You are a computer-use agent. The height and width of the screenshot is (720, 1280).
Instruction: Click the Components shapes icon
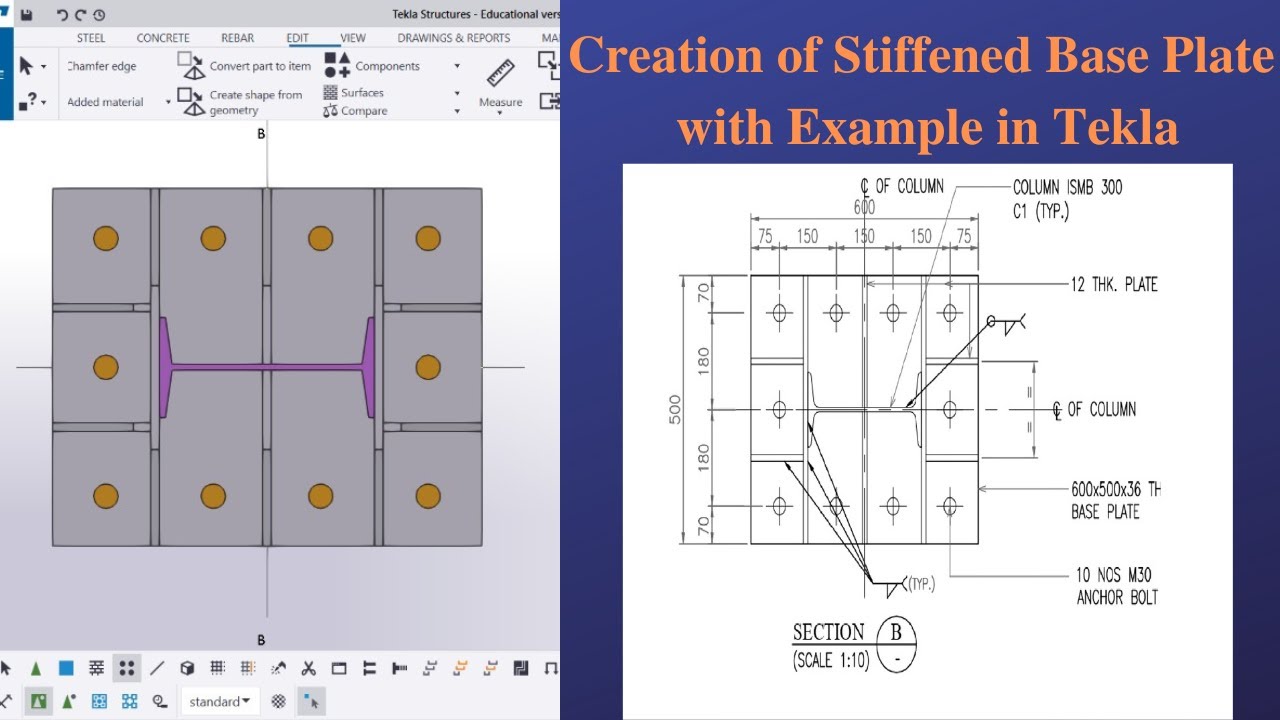point(337,65)
